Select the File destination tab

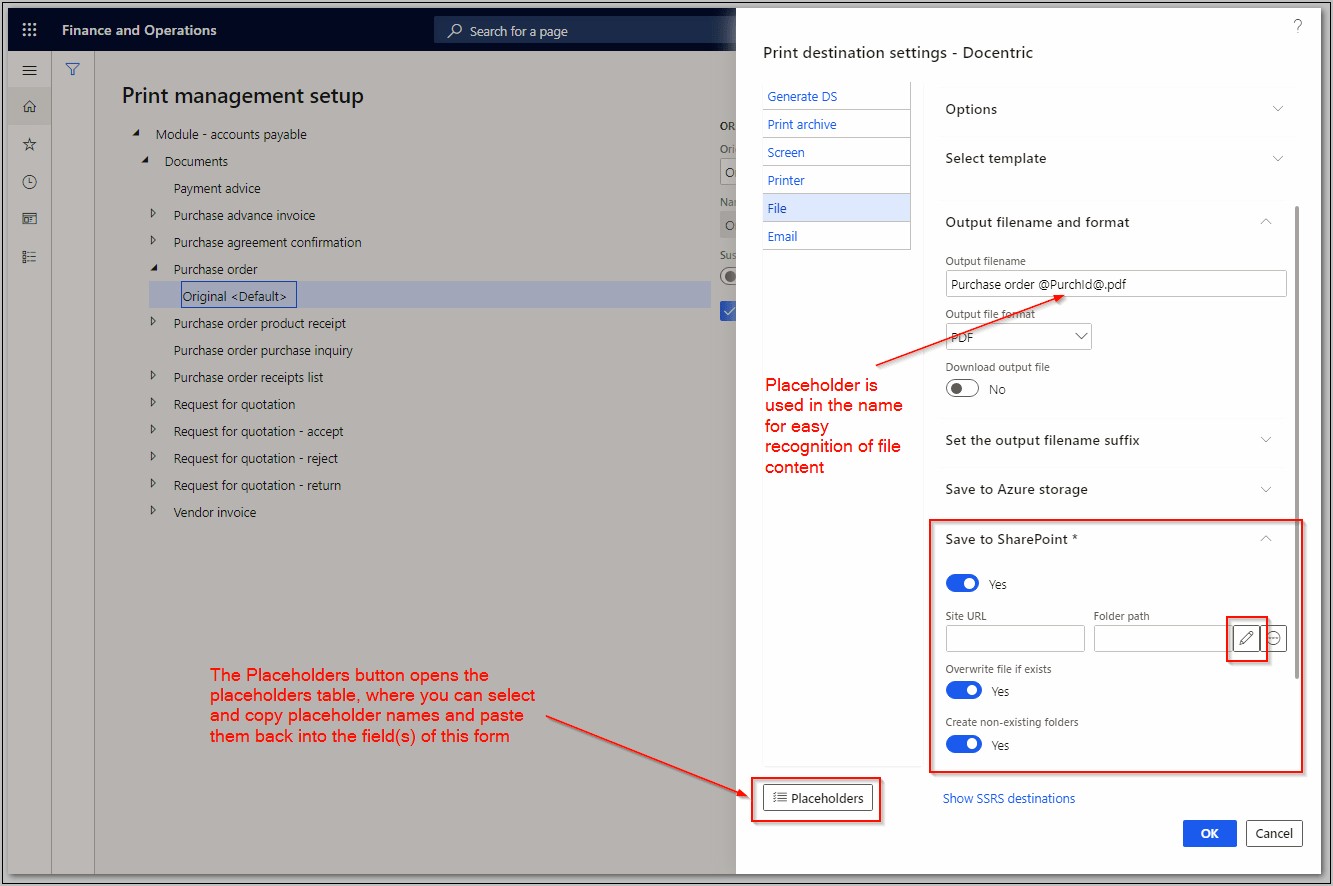coord(836,208)
